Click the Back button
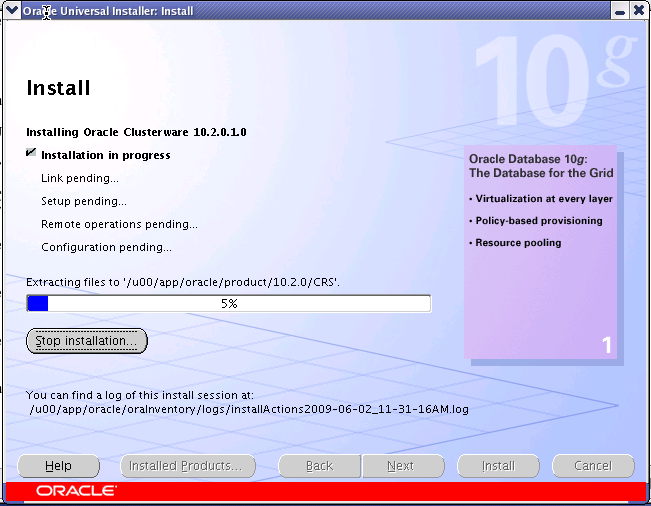This screenshot has width=651, height=506. click(320, 466)
